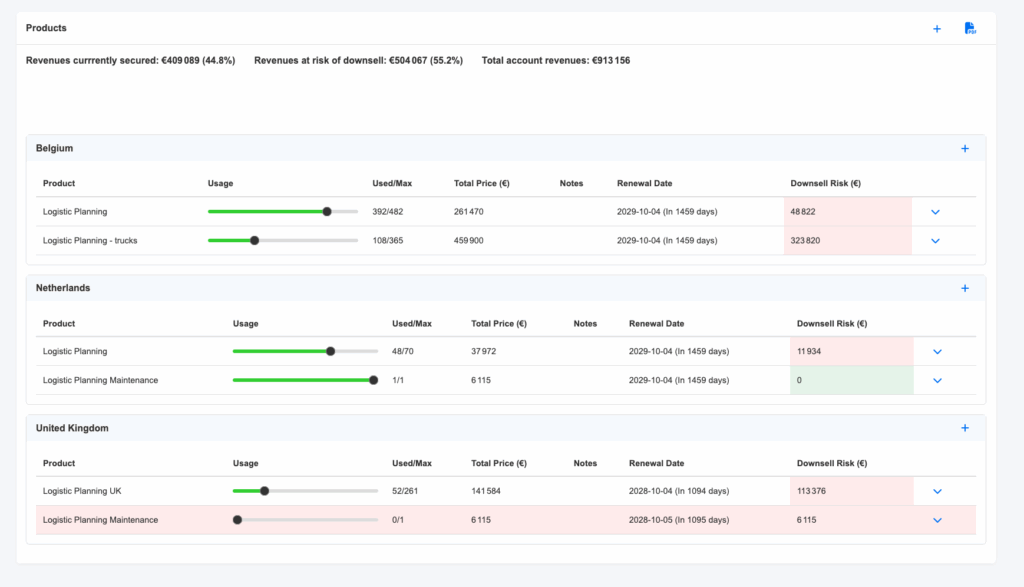Expand UK Logistic Planning Maintenance chevron
This screenshot has height=587, width=1024.
click(937, 520)
